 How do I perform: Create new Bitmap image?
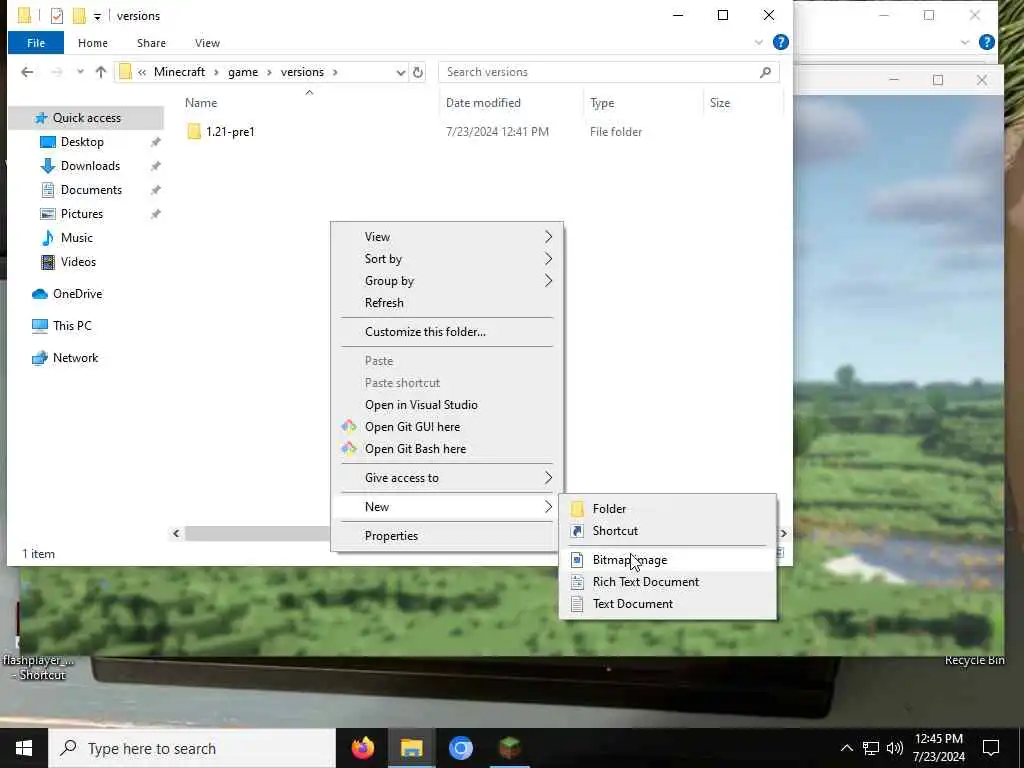[x=667, y=560]
